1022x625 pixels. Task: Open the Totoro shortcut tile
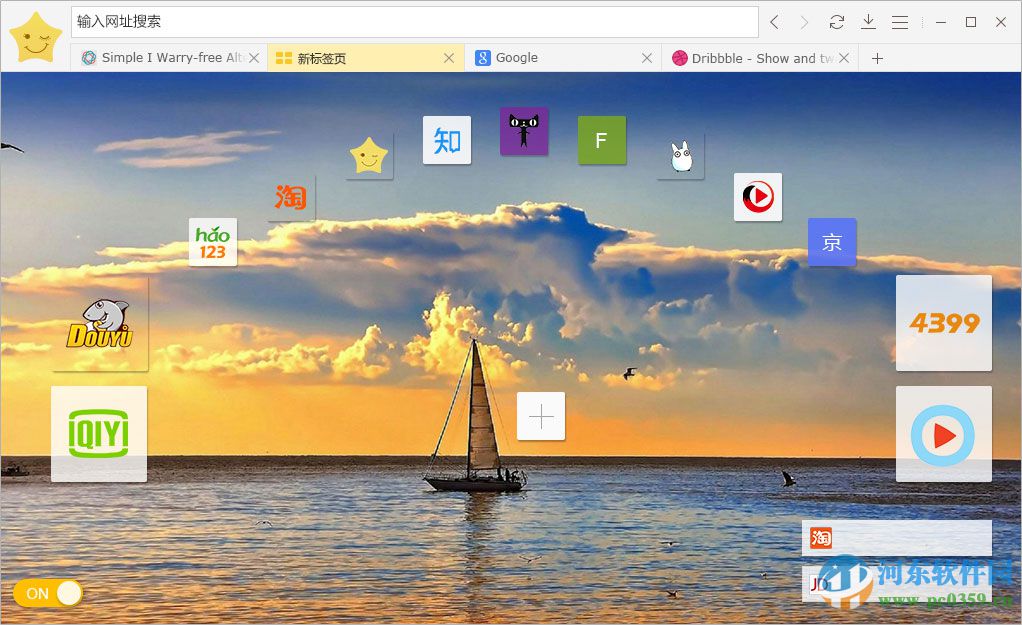(680, 156)
